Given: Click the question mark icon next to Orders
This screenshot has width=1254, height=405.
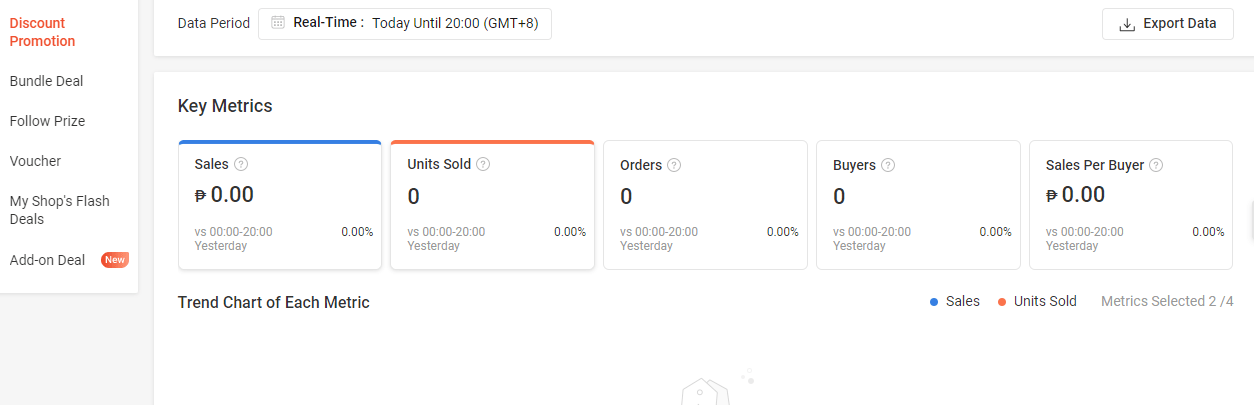Looking at the screenshot, I should tap(674, 165).
